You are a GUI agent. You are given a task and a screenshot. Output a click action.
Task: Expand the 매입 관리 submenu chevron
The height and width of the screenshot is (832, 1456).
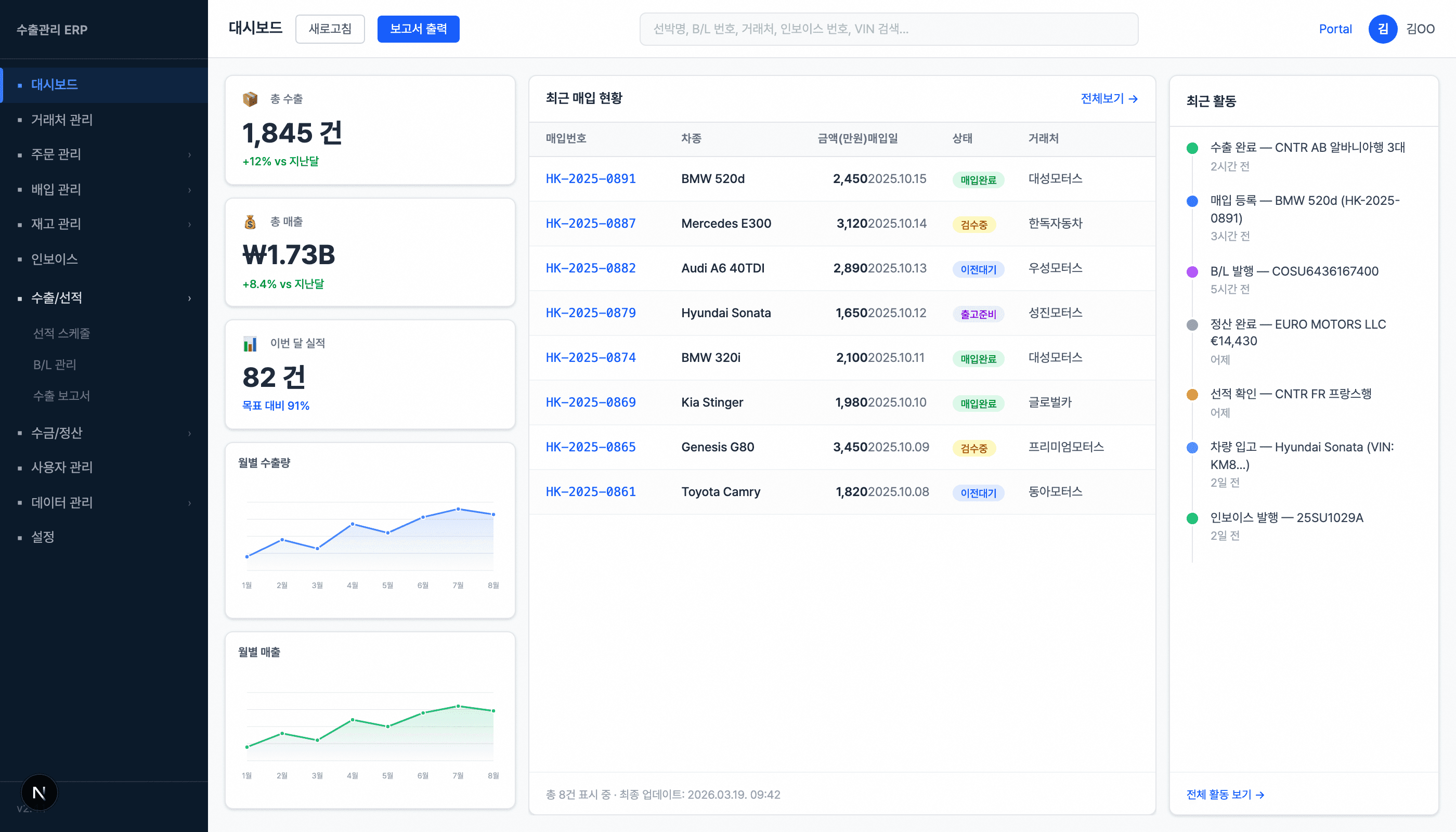tap(189, 189)
